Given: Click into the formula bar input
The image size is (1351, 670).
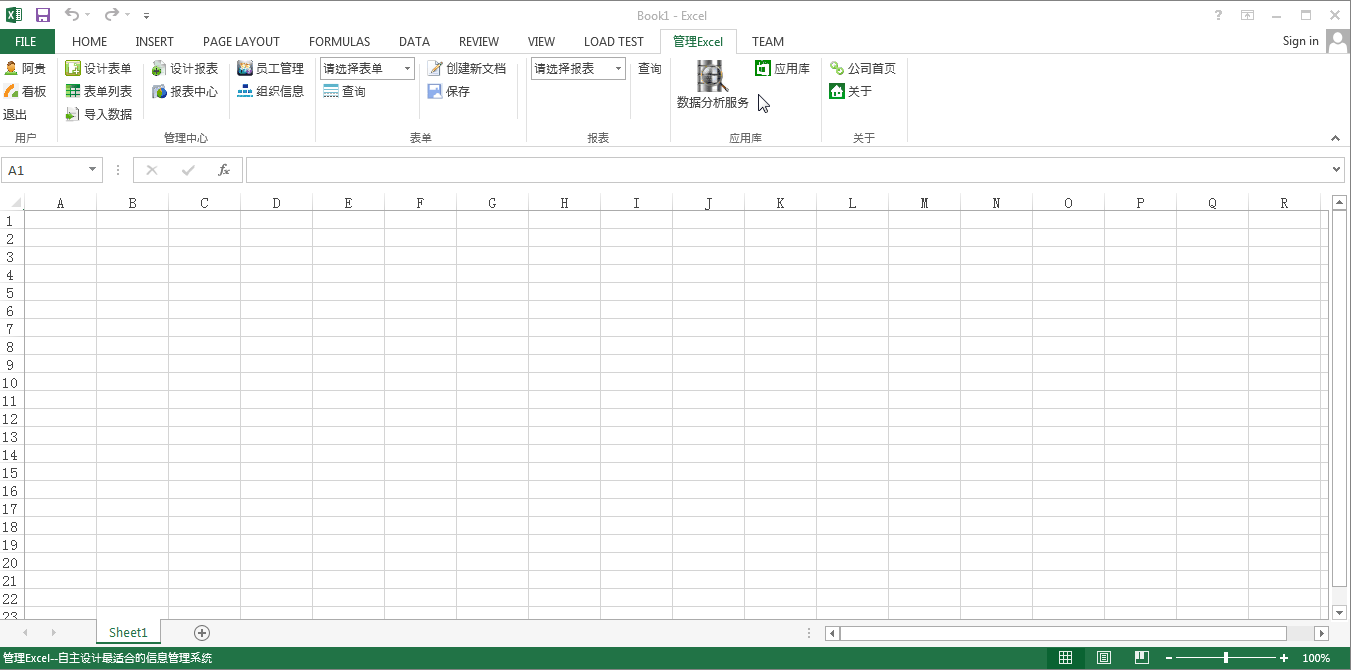Looking at the screenshot, I should tap(788, 170).
